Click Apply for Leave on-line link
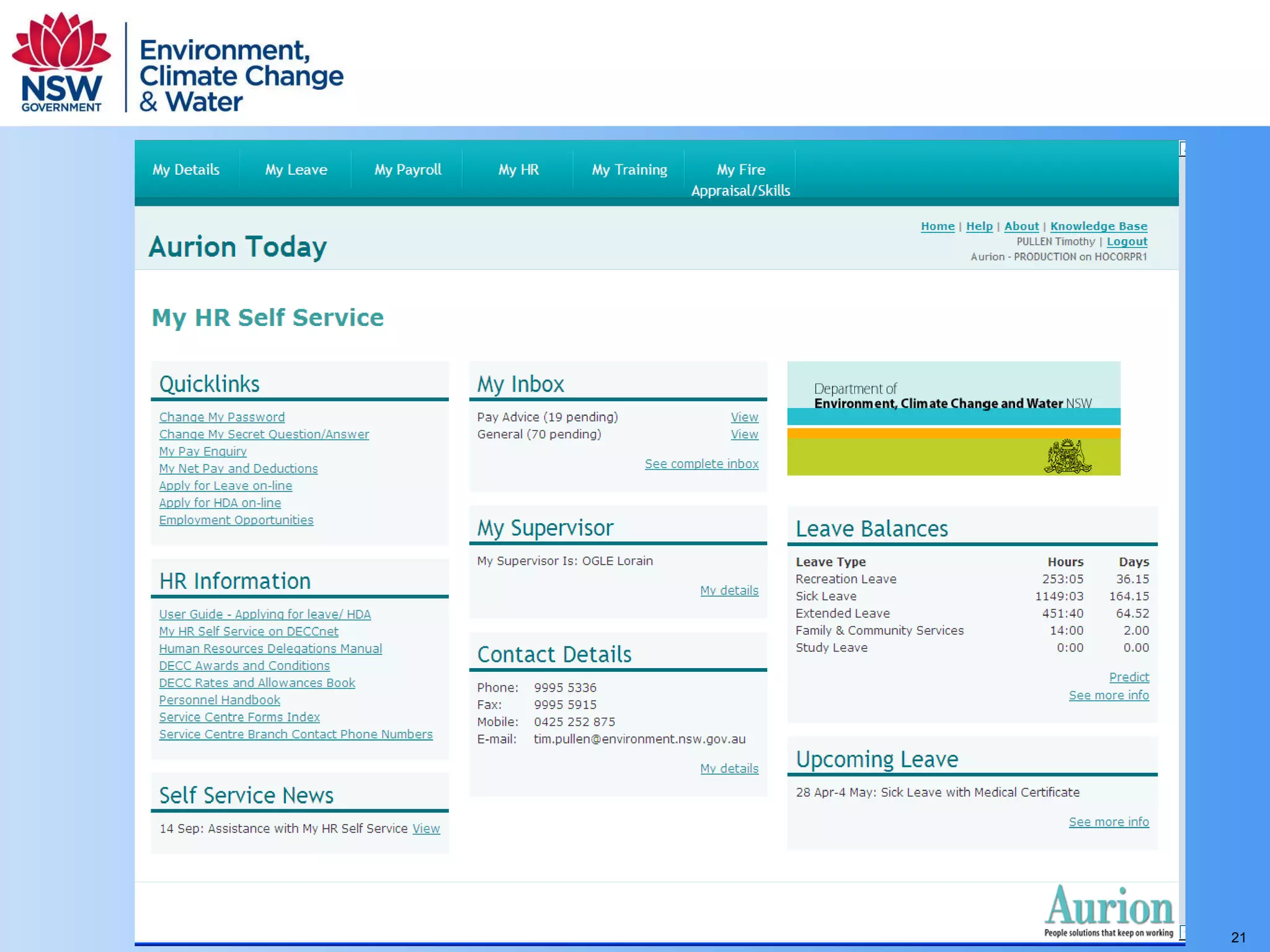The width and height of the screenshot is (1270, 952). coord(226,486)
